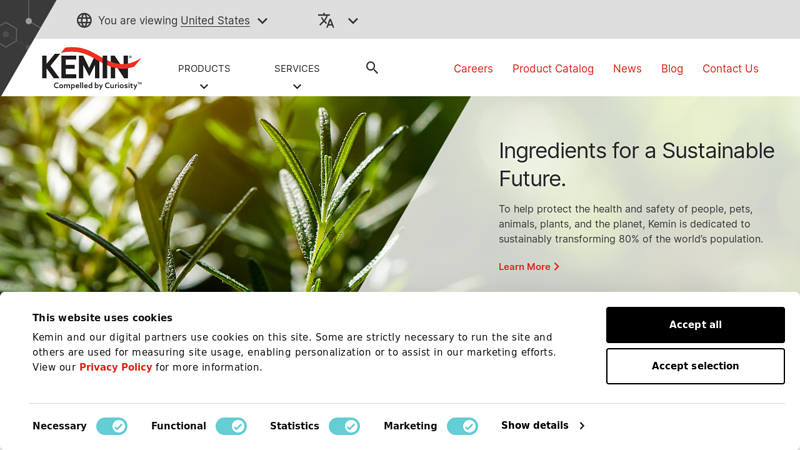This screenshot has height=450, width=800.
Task: Go to Product Catalog
Action: (553, 69)
